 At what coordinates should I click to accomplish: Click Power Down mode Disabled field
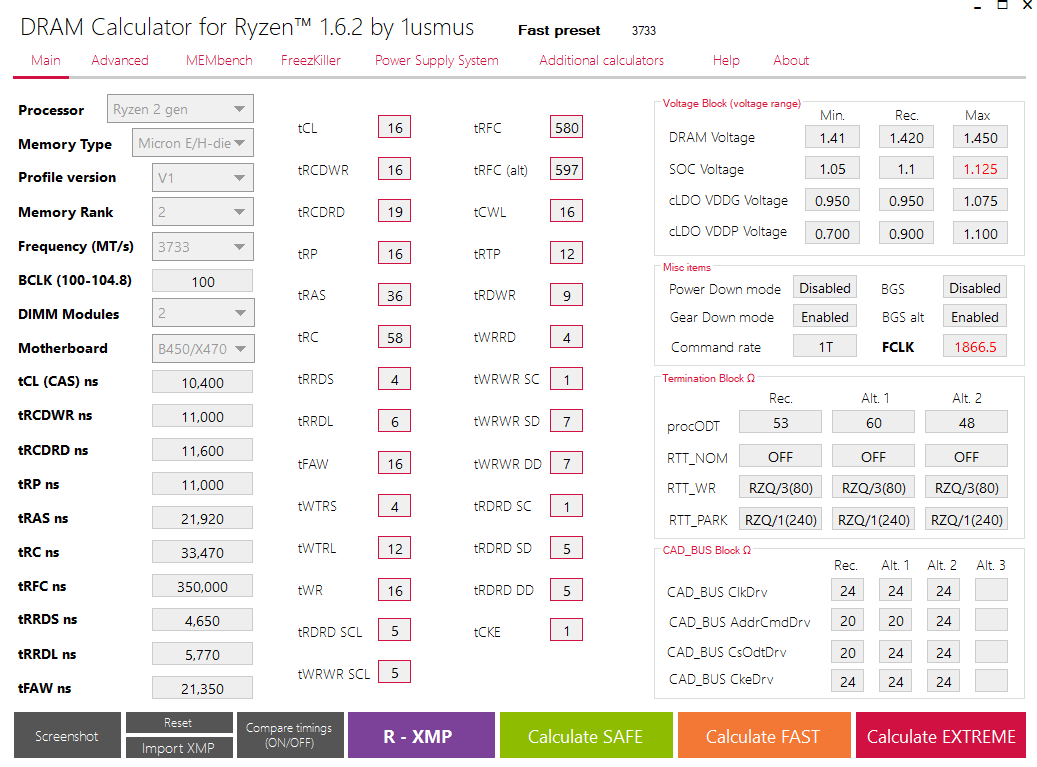[825, 288]
